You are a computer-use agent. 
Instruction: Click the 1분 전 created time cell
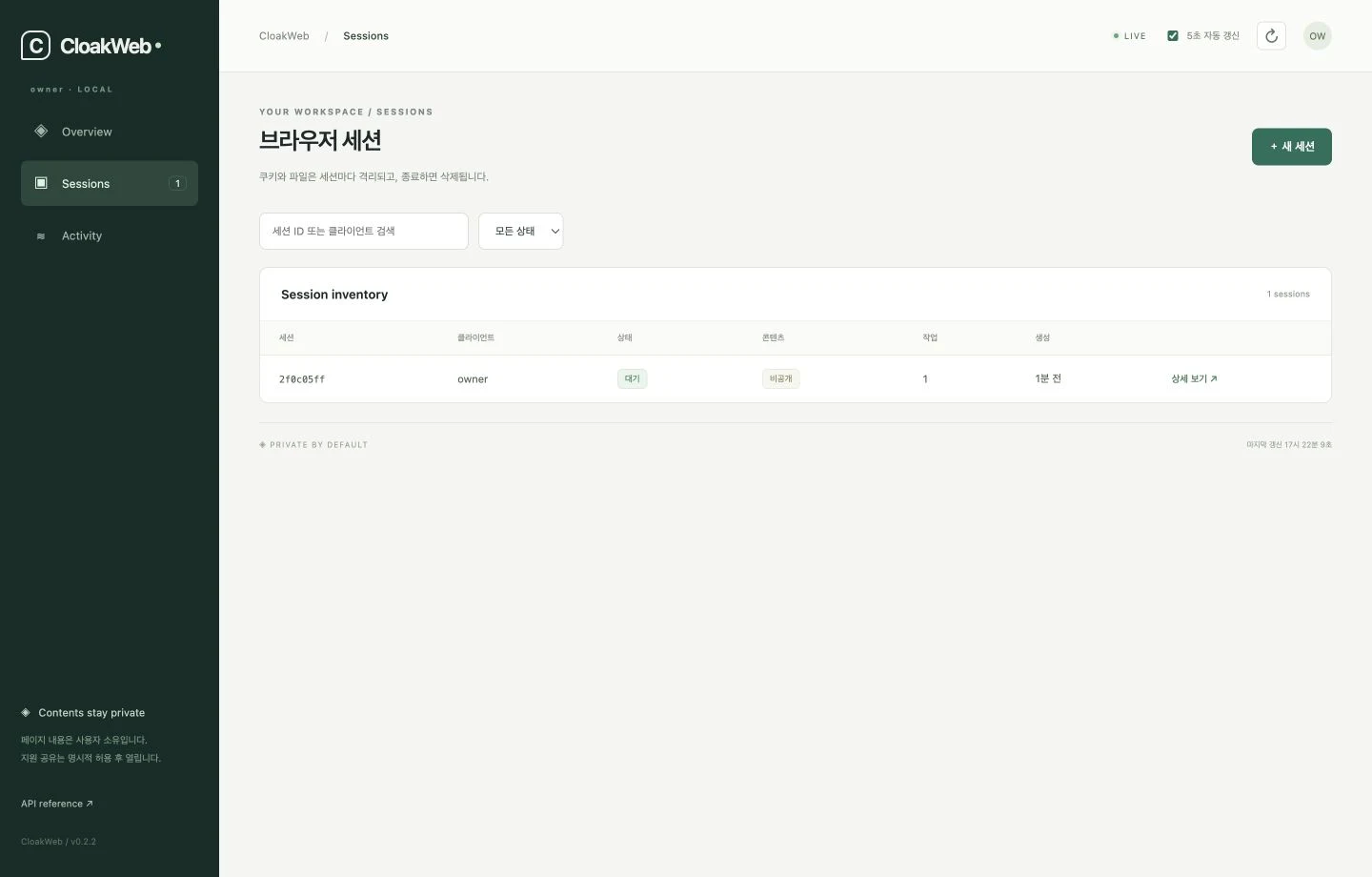point(1048,378)
